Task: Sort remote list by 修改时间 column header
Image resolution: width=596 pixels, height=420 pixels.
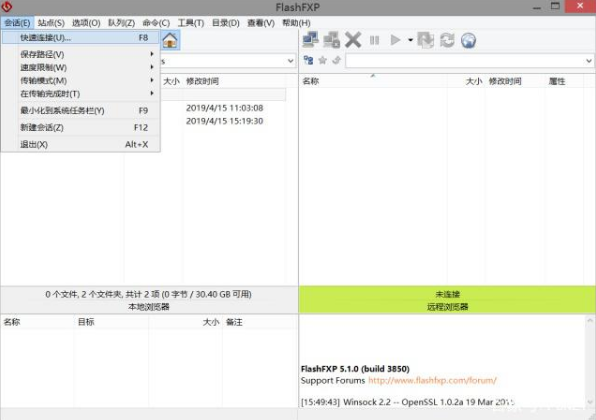Action: click(515, 81)
